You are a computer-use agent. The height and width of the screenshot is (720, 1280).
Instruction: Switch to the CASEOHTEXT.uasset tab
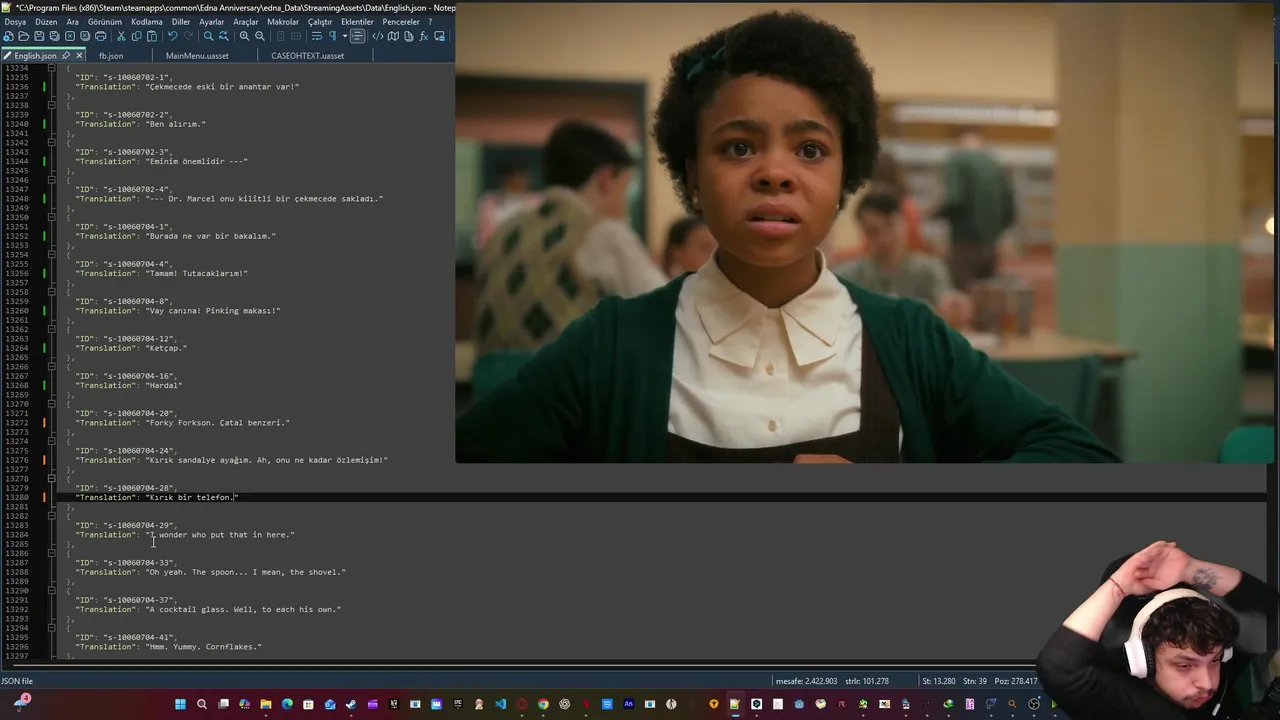(x=307, y=56)
